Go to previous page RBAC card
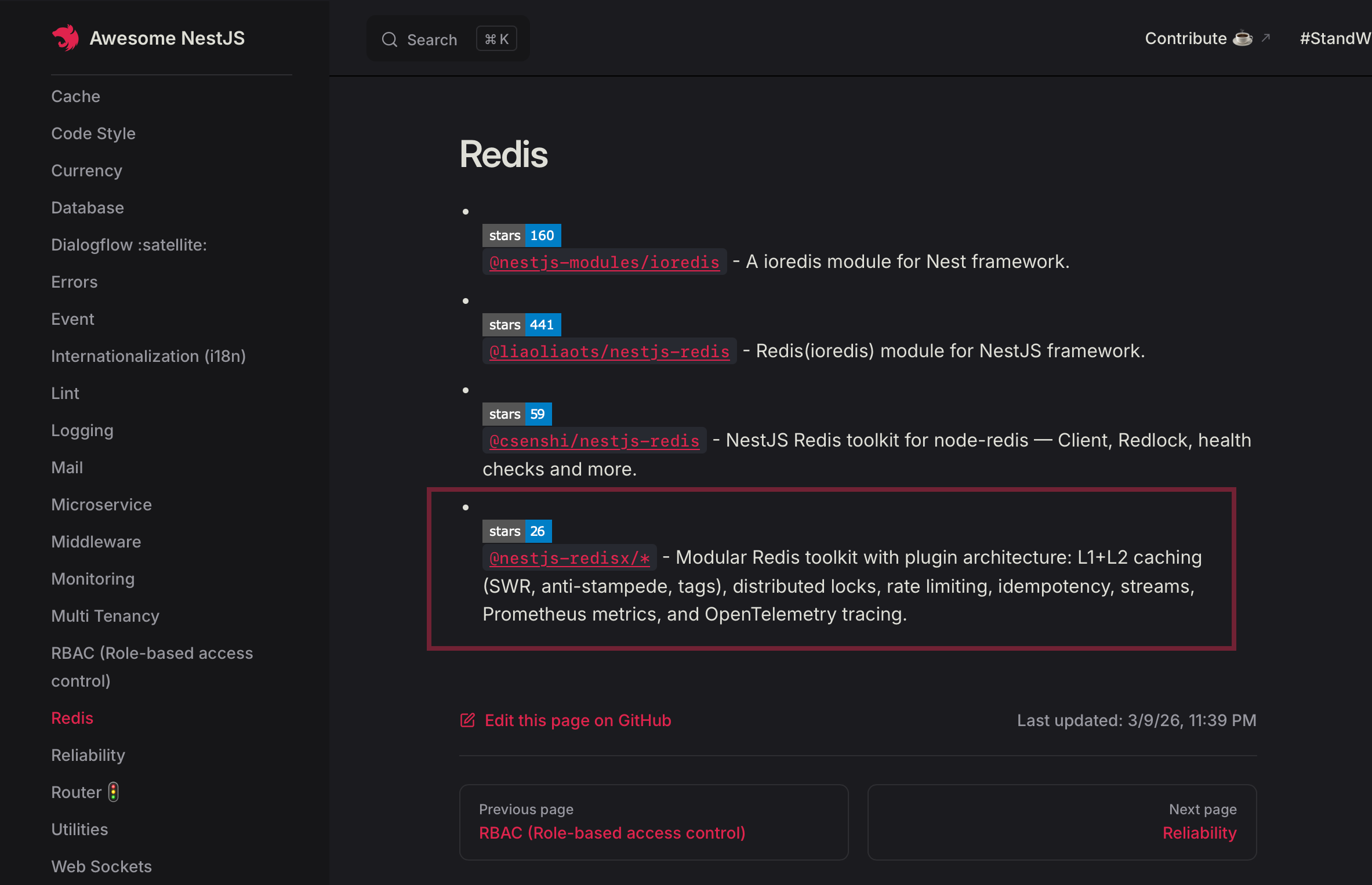Image resolution: width=1372 pixels, height=885 pixels. 654,822
